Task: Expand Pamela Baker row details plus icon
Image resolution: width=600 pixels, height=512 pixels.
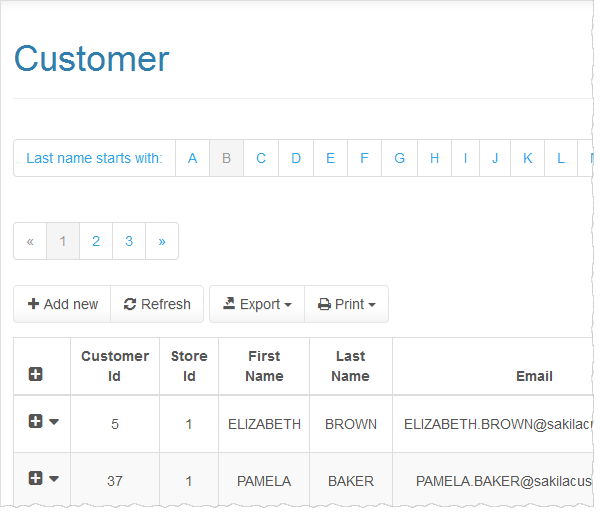Action: [x=35, y=478]
